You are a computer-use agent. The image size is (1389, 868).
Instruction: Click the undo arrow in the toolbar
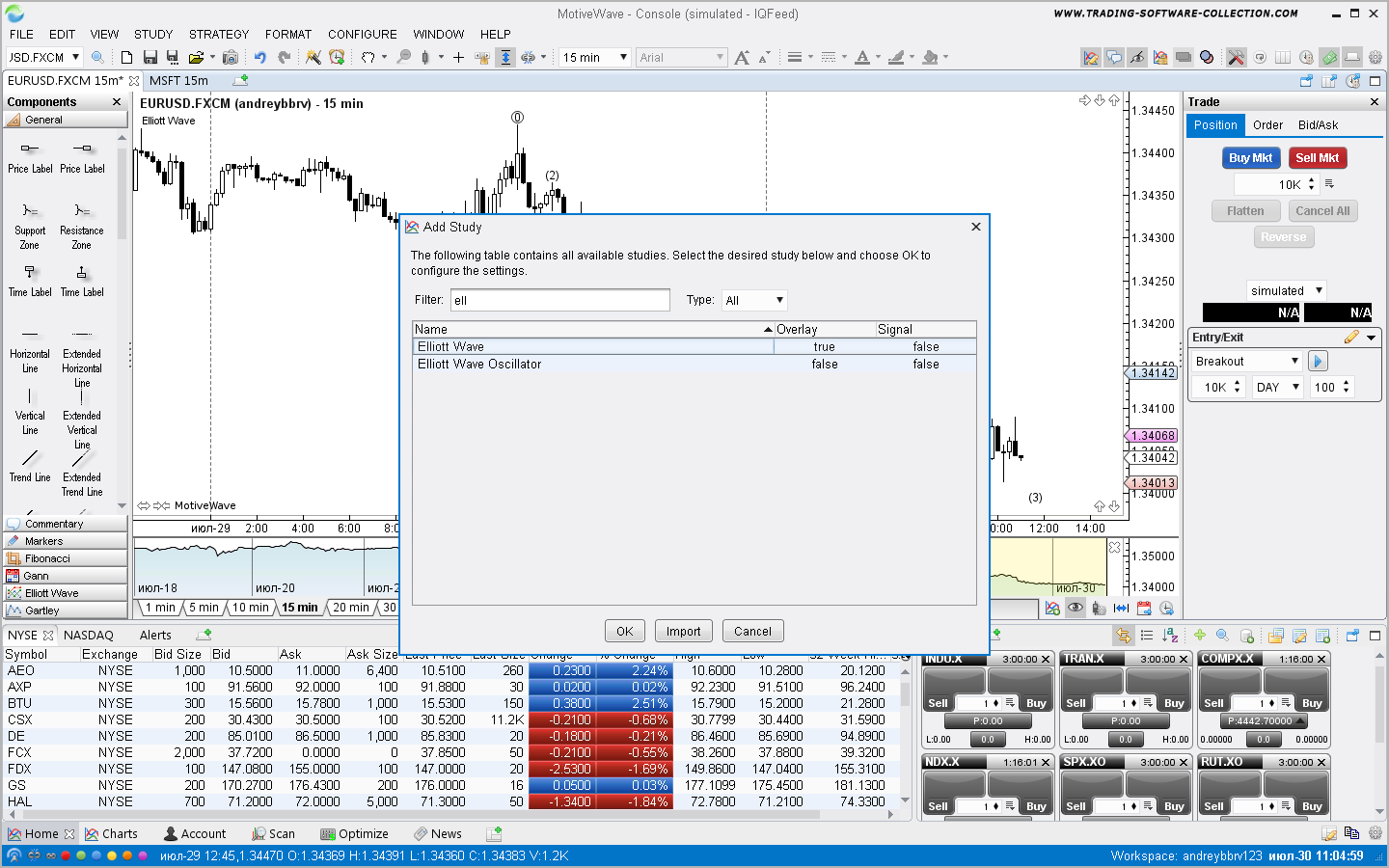(259, 58)
